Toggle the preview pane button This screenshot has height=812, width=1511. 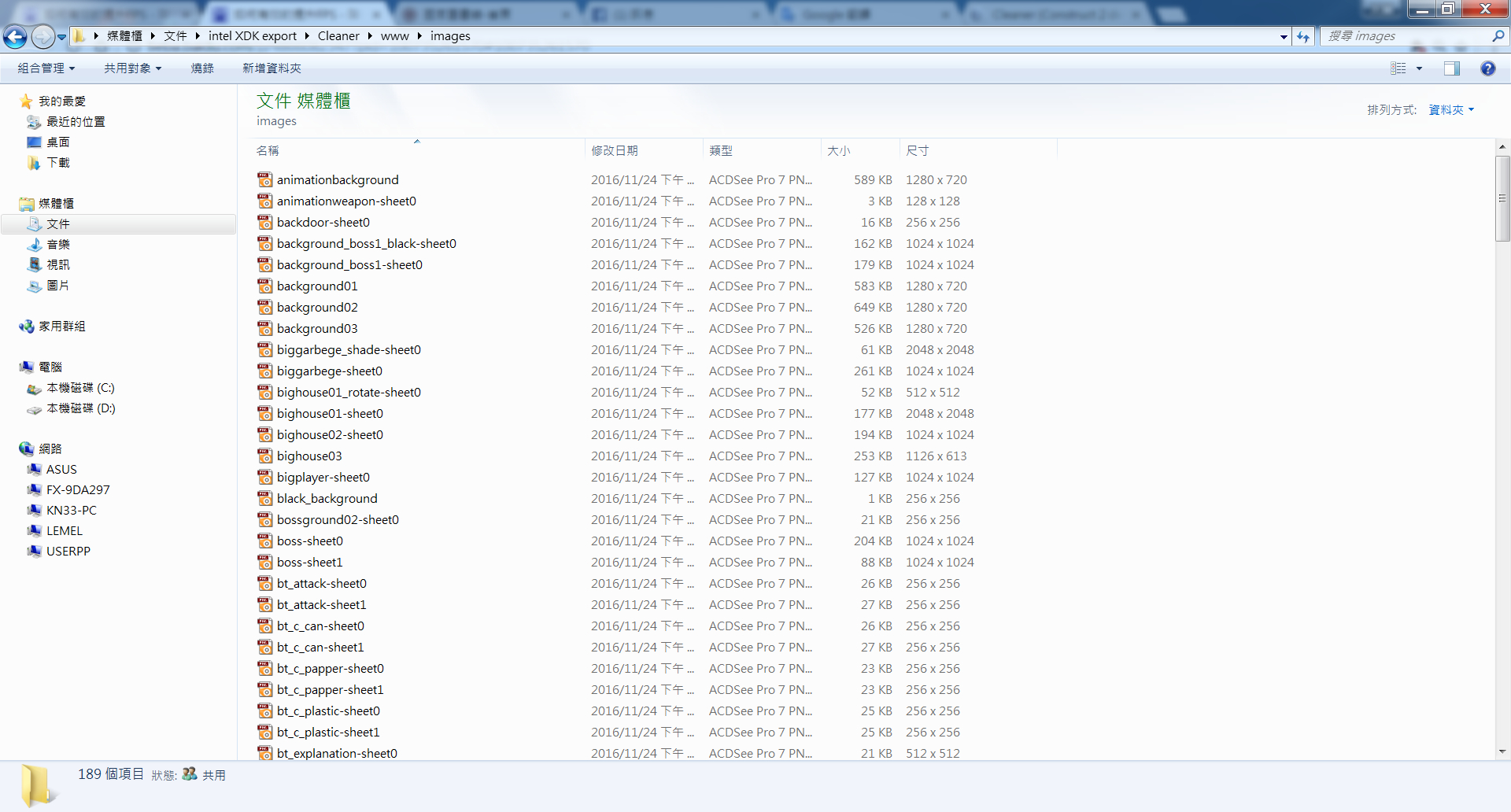1452,68
